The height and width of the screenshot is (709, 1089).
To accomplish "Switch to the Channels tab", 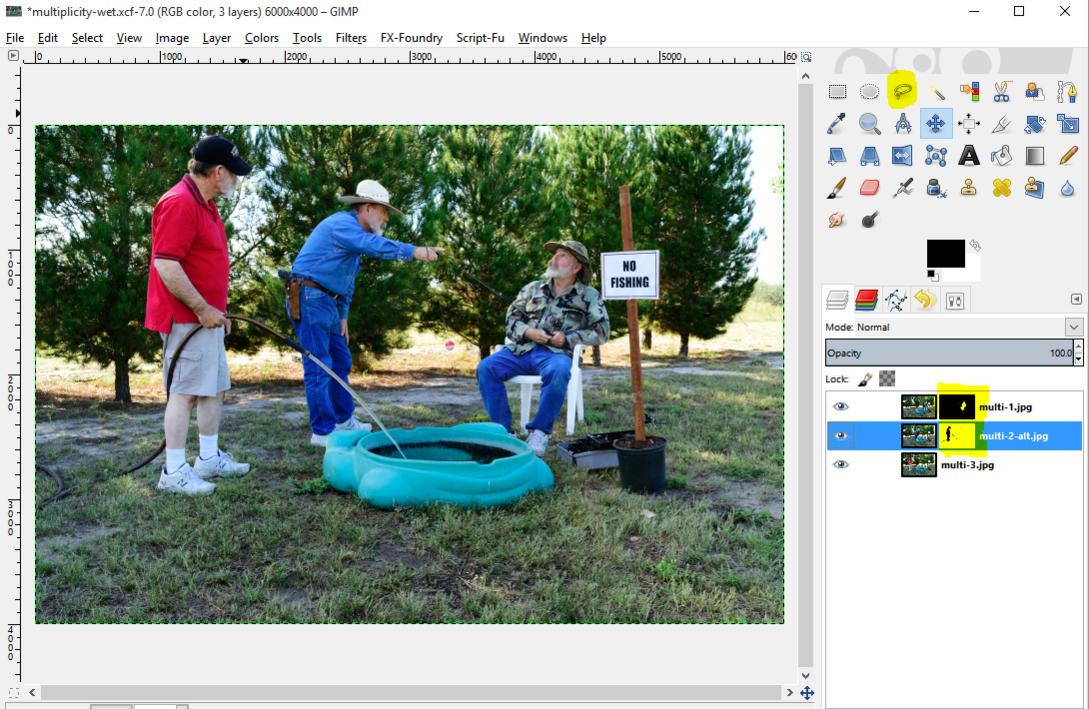I will [866, 299].
